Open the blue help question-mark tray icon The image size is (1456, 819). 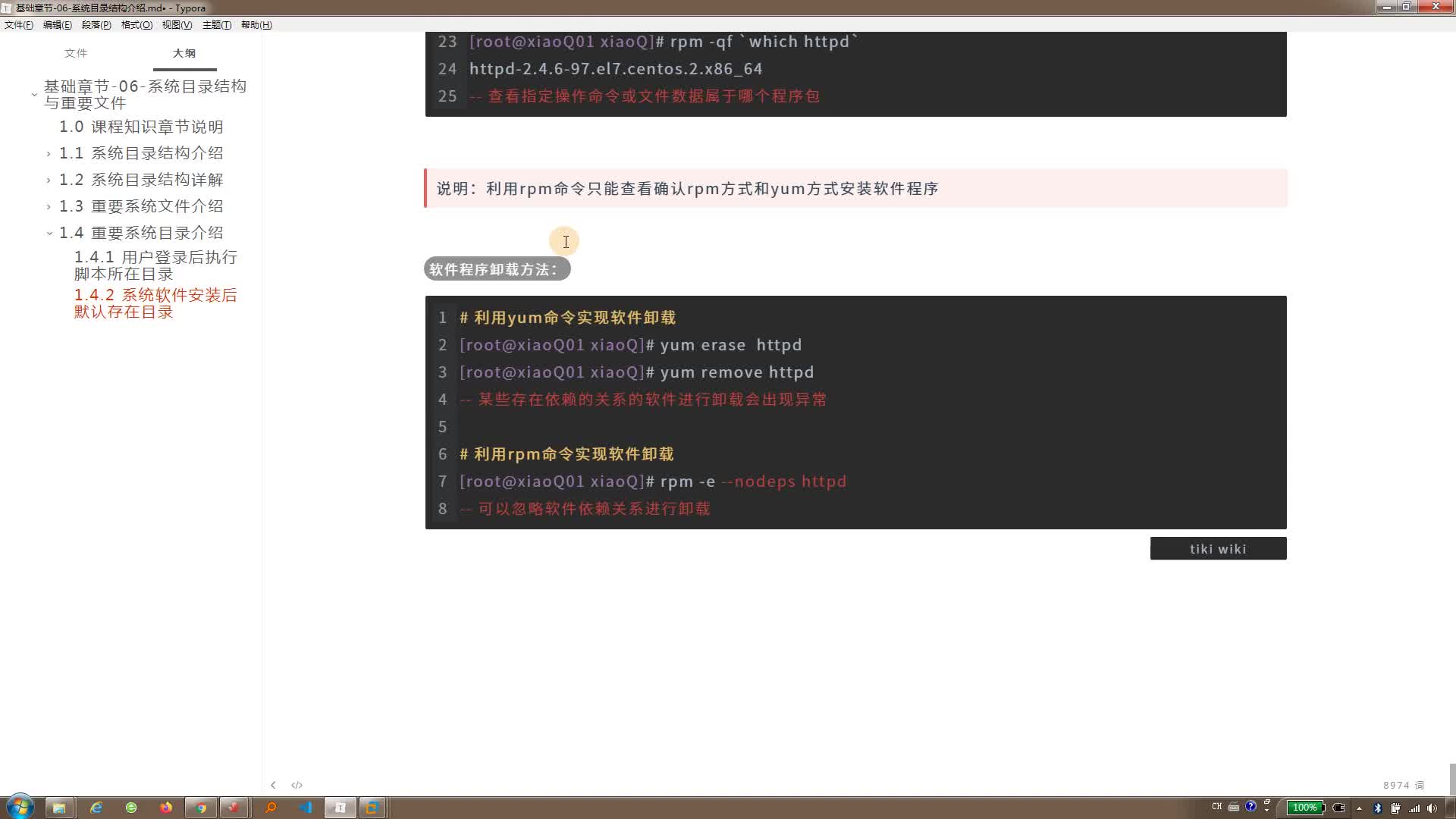1250,806
